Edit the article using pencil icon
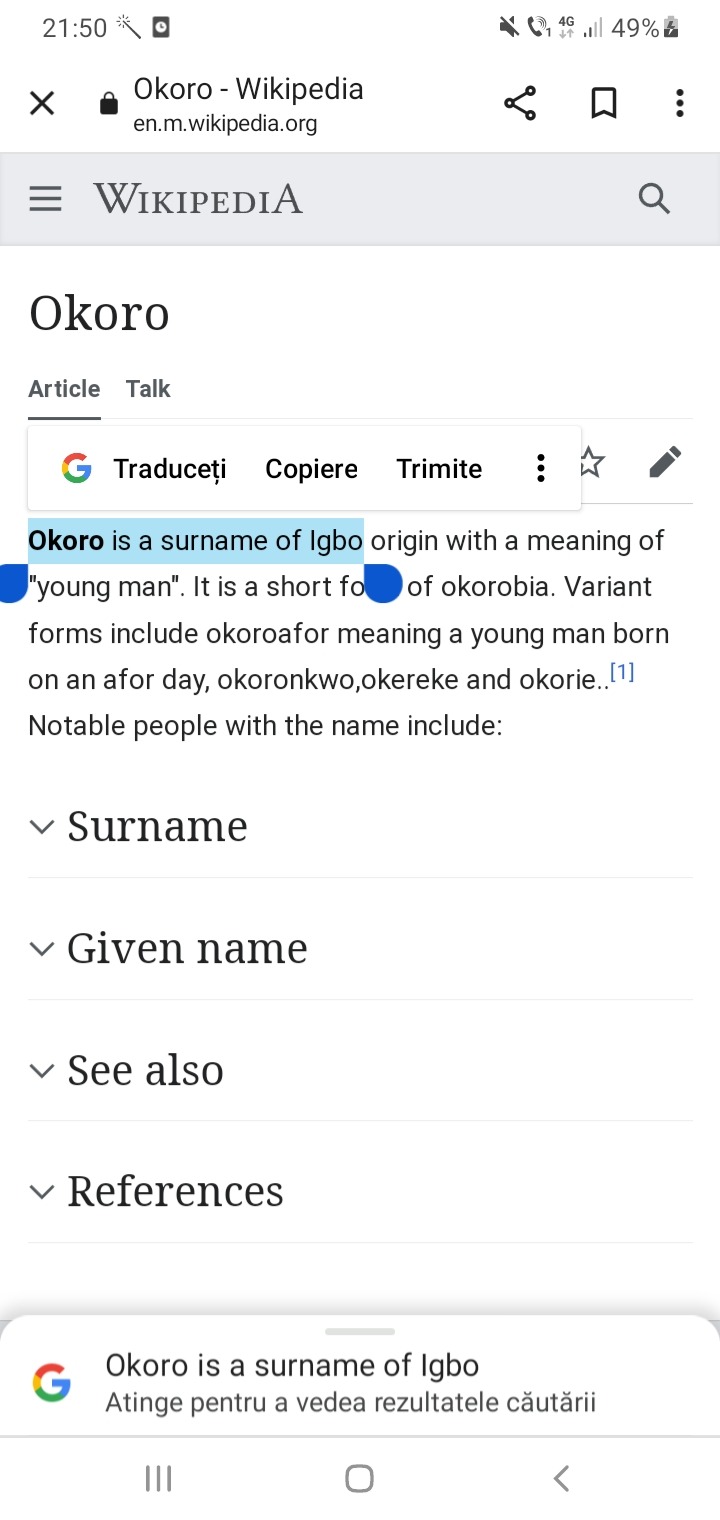Screen dimensions: 720x1520 pos(665,463)
